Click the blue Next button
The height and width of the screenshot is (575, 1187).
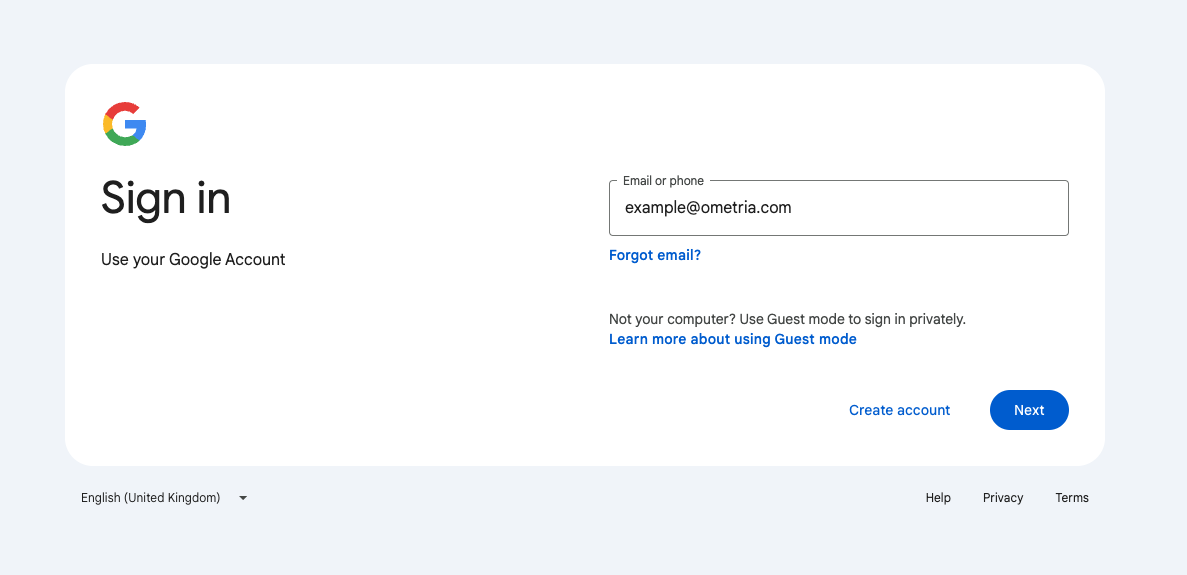1030,410
